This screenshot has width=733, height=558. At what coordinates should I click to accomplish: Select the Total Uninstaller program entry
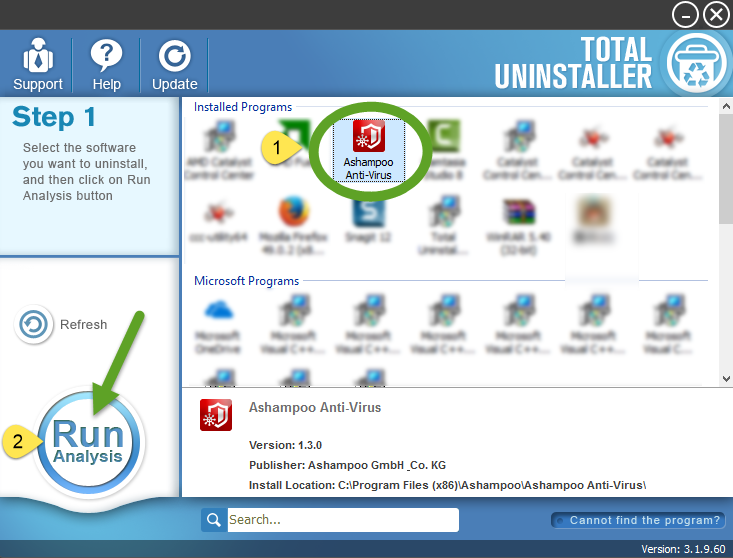pyautogui.click(x=443, y=225)
